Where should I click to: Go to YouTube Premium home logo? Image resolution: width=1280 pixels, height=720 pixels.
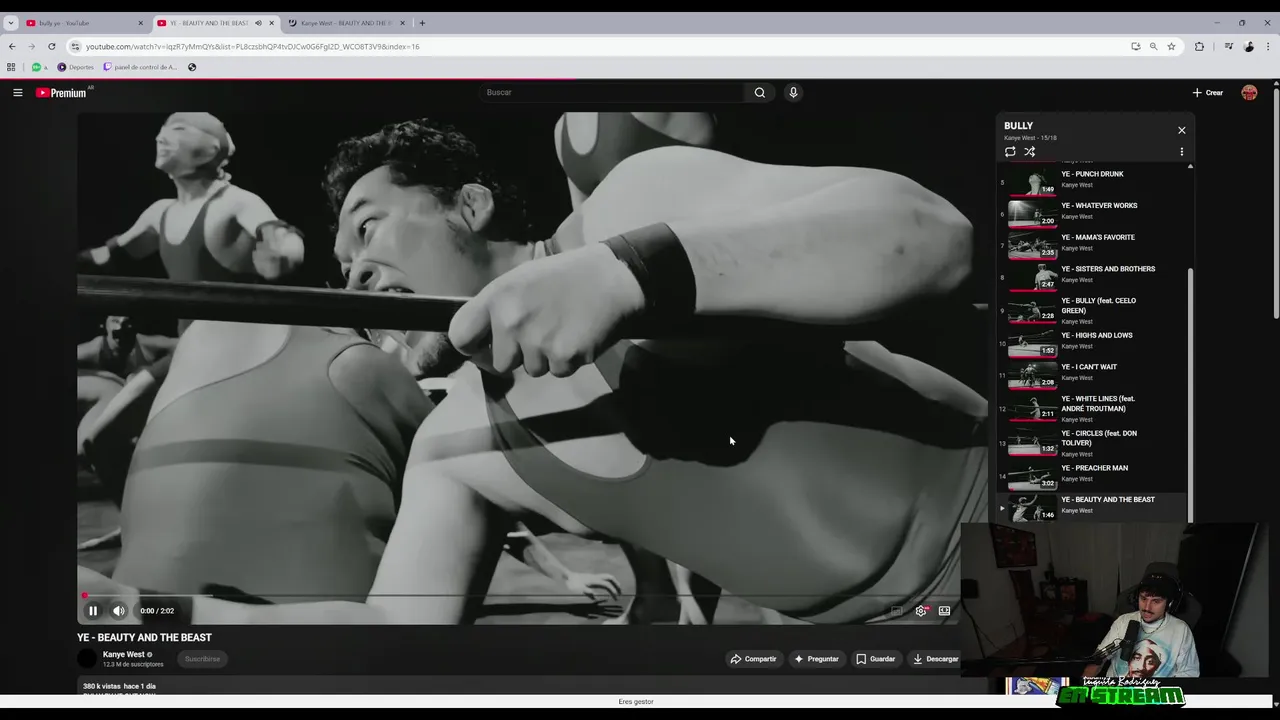[x=62, y=92]
